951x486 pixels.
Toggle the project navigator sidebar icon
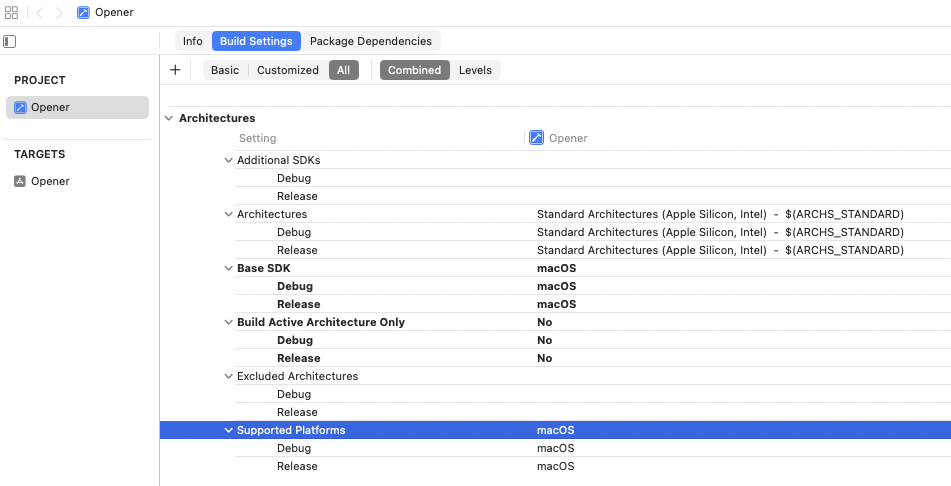point(10,42)
